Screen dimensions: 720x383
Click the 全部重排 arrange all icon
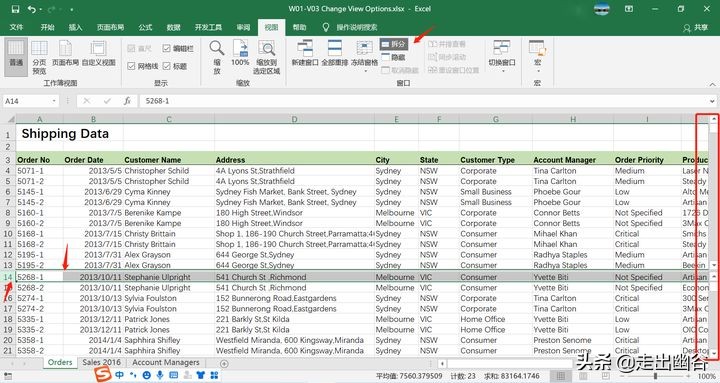334,53
